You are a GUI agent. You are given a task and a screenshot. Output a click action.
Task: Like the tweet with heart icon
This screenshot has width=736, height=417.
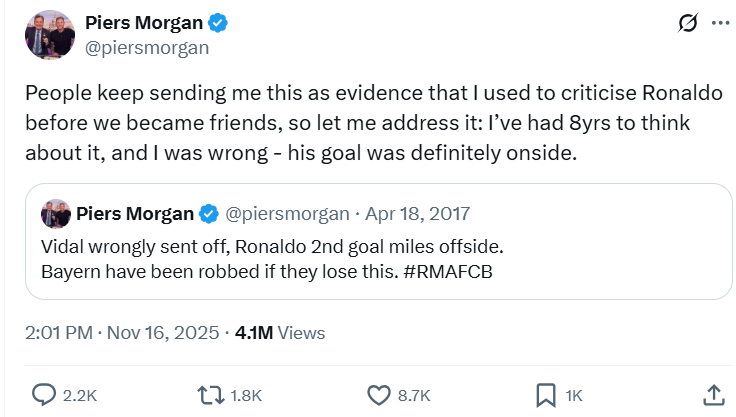point(378,395)
